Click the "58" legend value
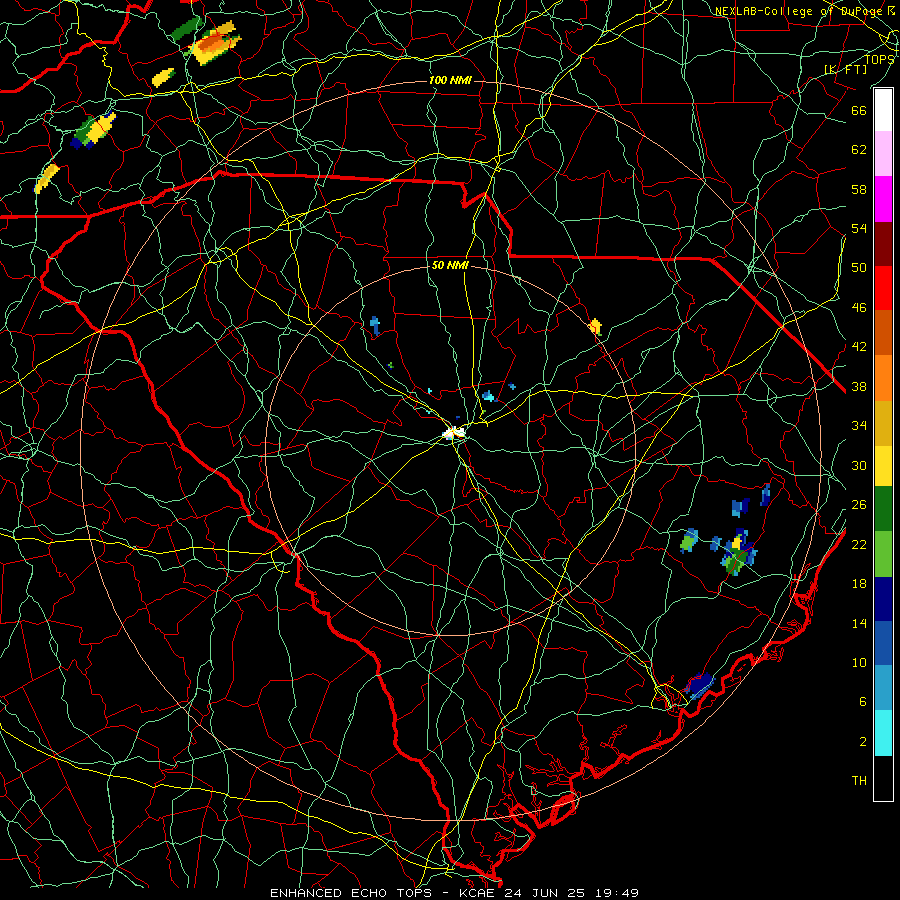 [859, 189]
